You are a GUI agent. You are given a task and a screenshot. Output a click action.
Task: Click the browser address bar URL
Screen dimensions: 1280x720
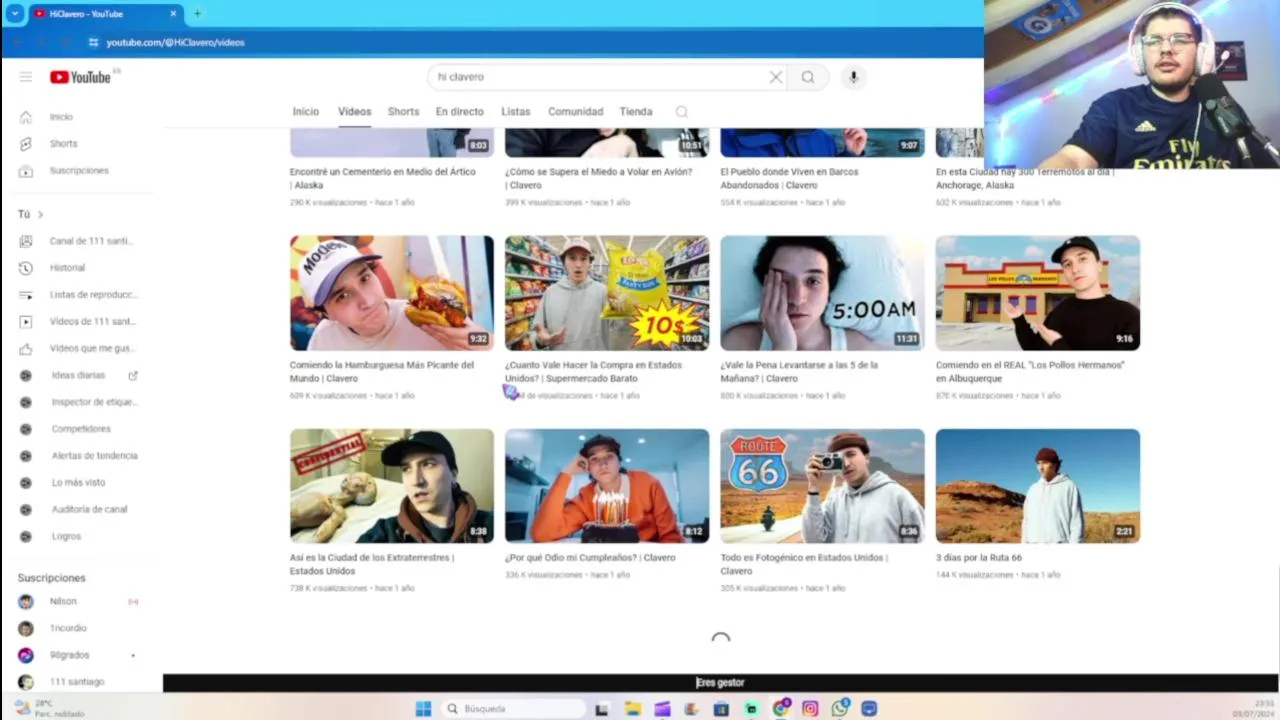176,42
